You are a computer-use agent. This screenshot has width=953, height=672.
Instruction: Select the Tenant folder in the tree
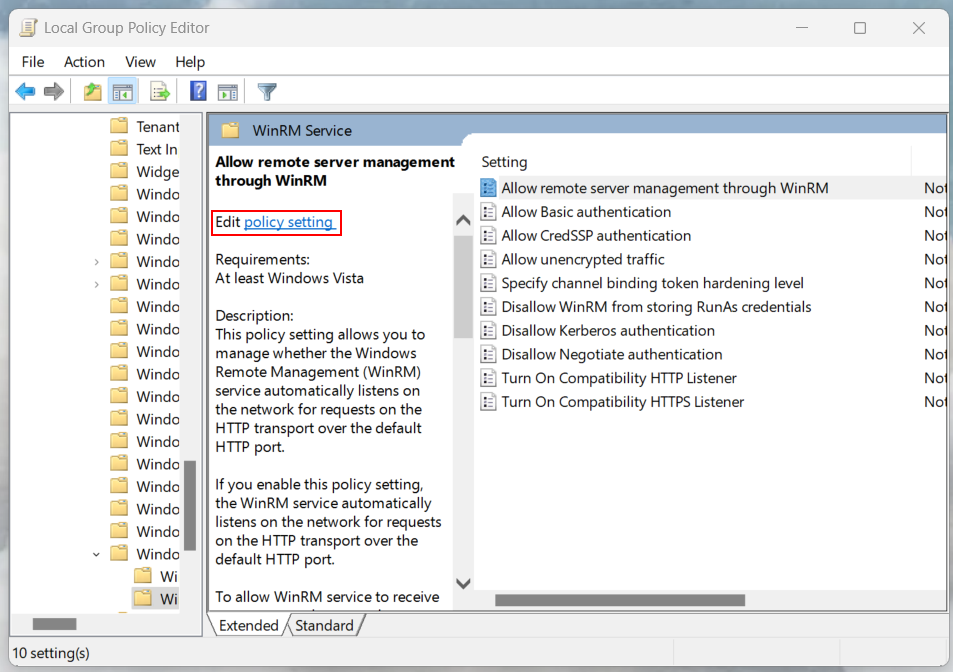click(x=157, y=126)
